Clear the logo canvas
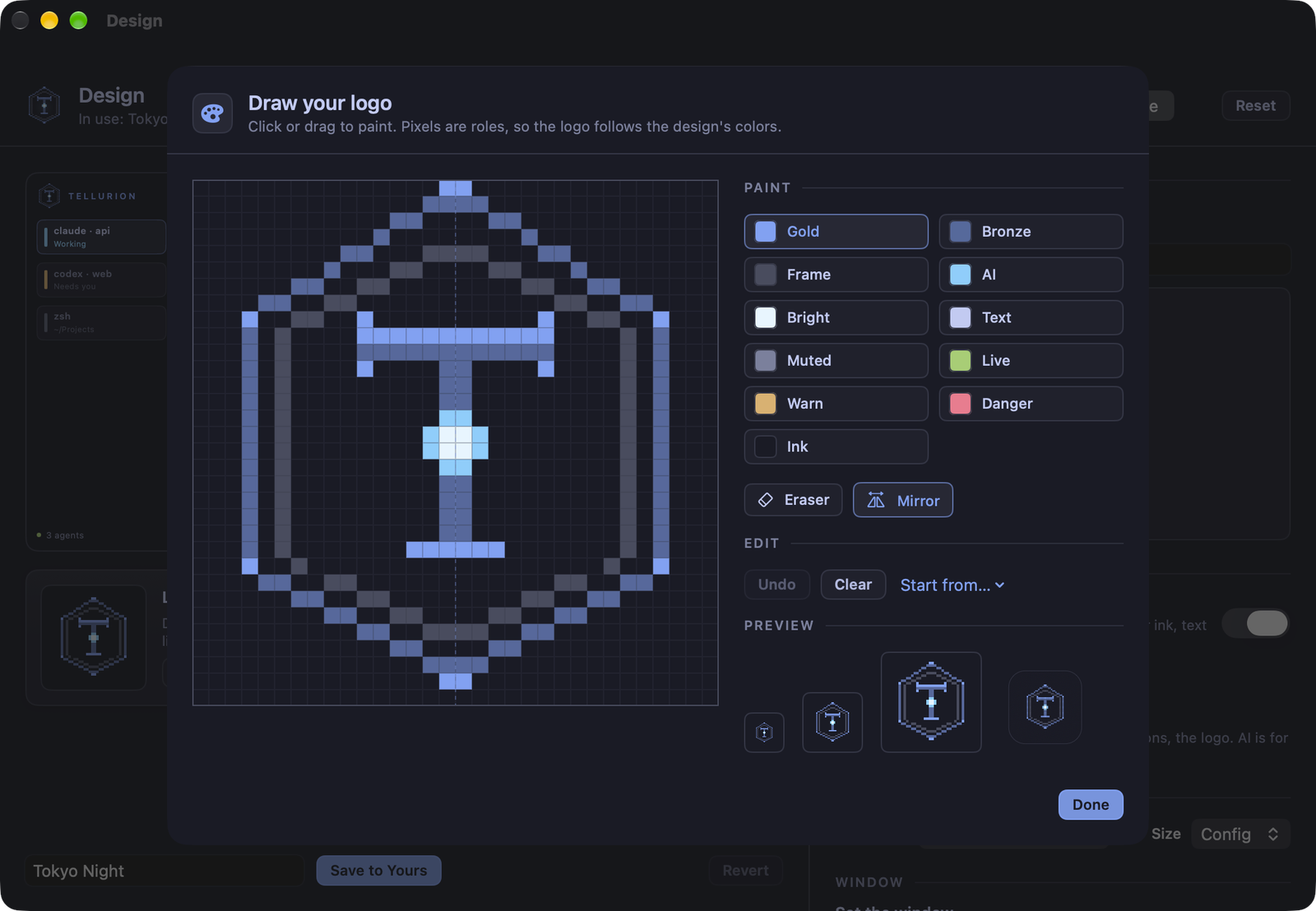 853,585
